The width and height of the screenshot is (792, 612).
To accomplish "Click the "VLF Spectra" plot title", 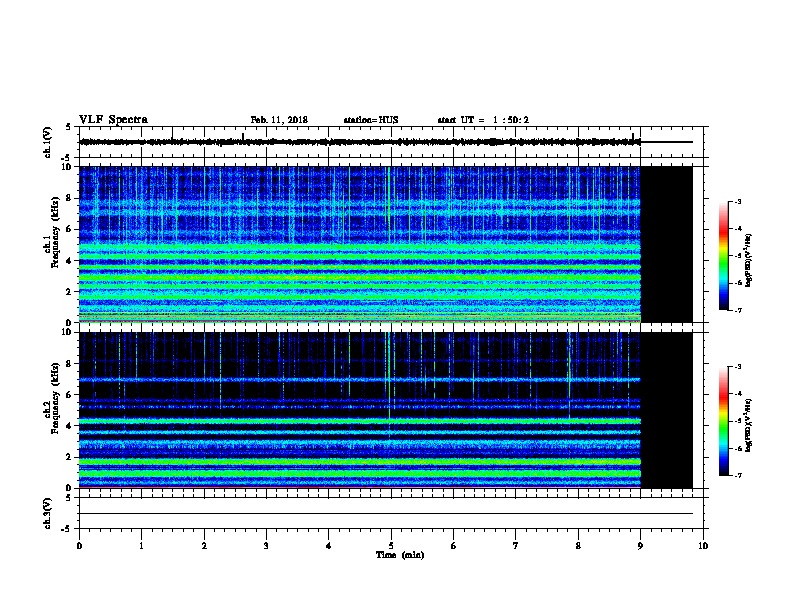I will pos(113,120).
